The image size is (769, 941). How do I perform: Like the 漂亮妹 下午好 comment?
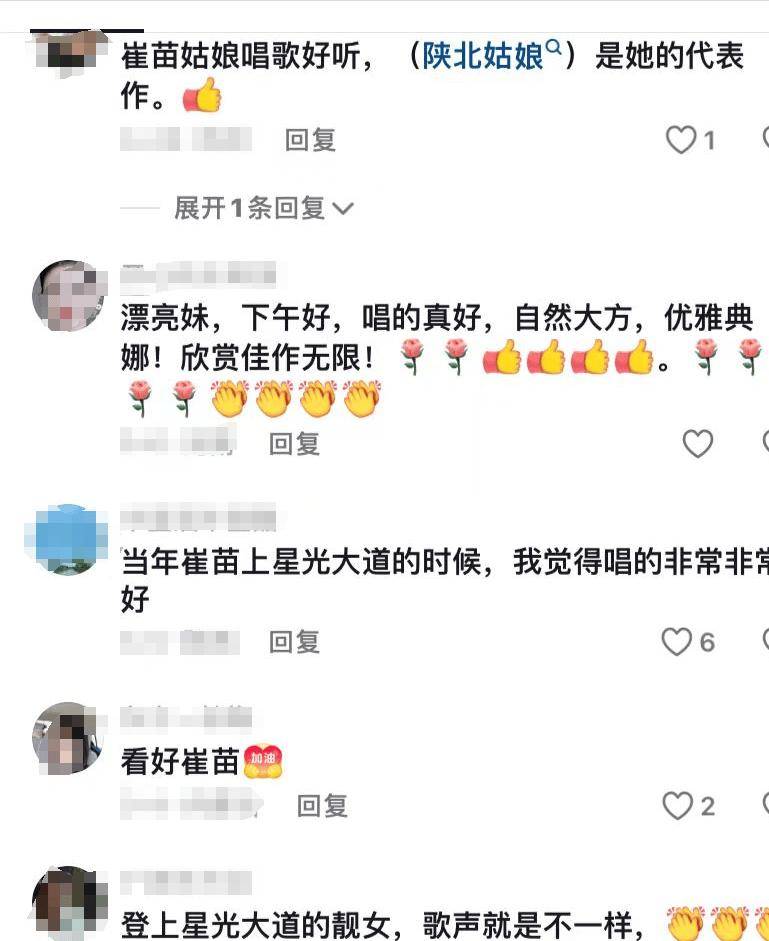(698, 443)
